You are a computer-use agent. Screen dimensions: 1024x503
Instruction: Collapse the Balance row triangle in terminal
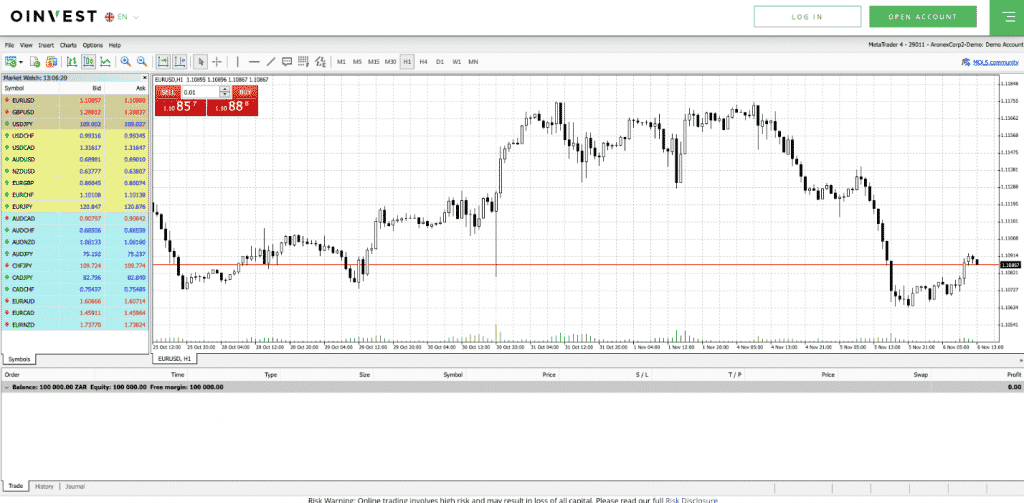point(7,387)
